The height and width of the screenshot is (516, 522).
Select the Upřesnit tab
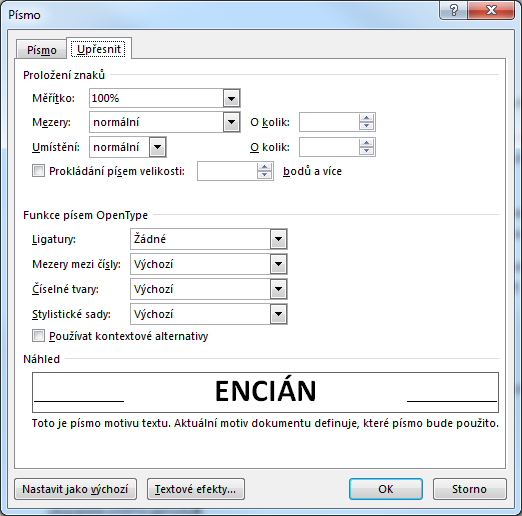point(99,49)
